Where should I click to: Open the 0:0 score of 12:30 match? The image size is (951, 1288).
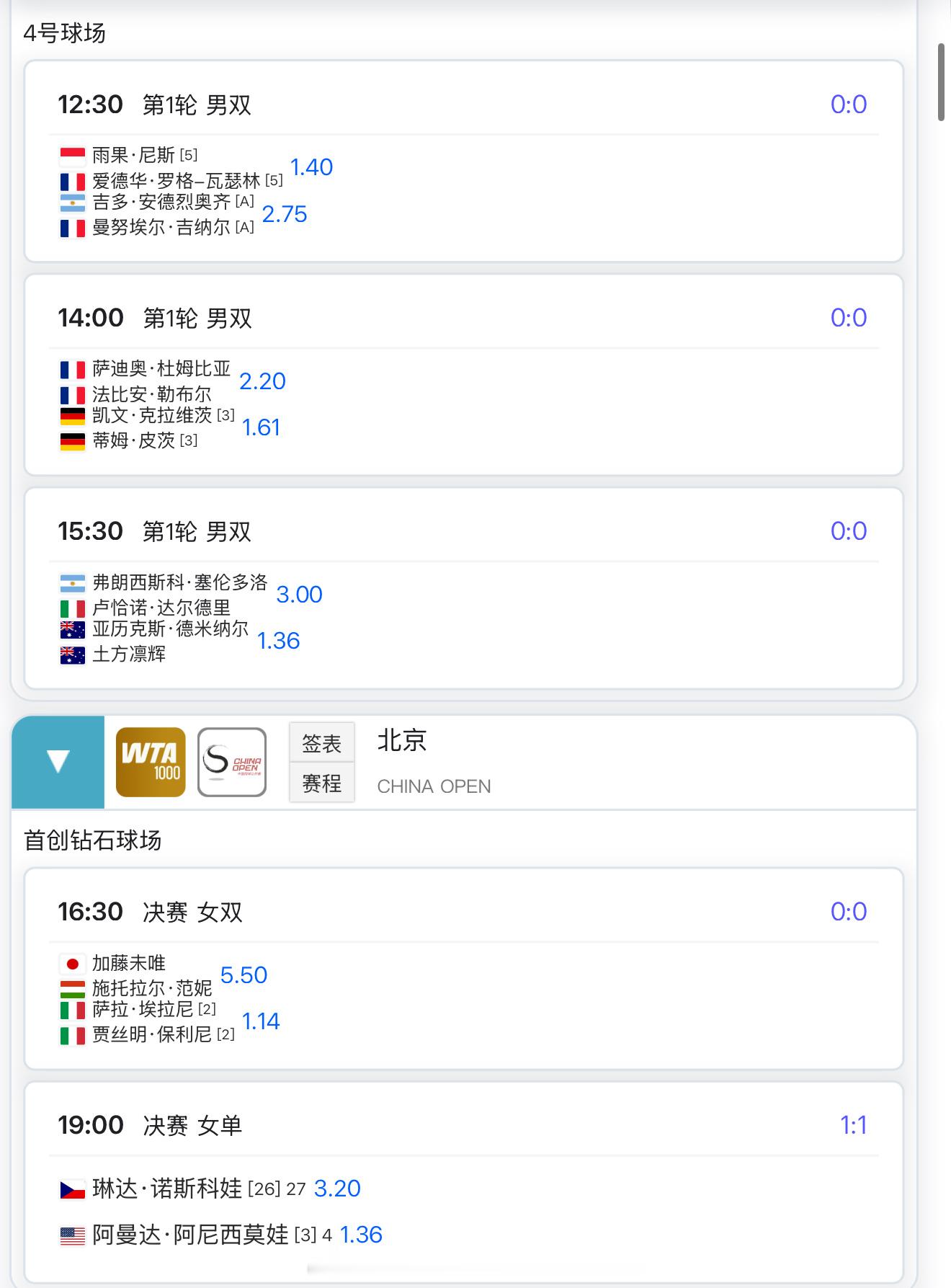click(x=848, y=105)
